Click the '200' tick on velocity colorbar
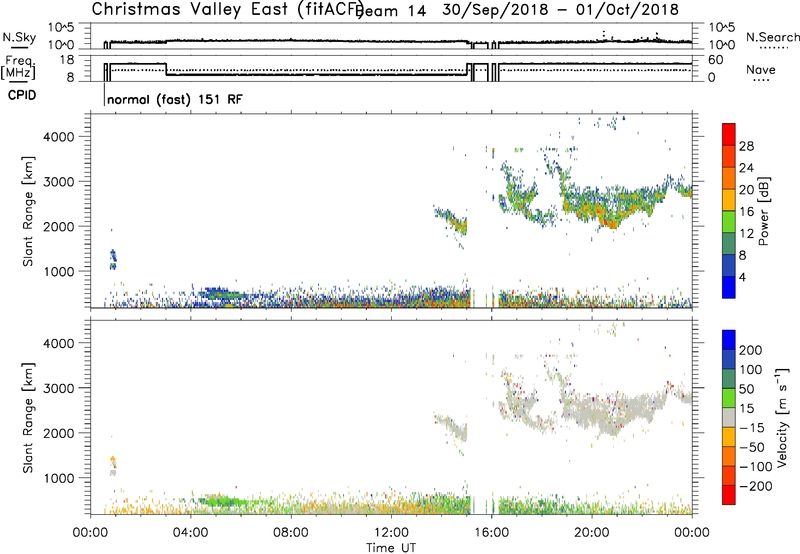The height and width of the screenshot is (554, 800). pyautogui.click(x=751, y=350)
